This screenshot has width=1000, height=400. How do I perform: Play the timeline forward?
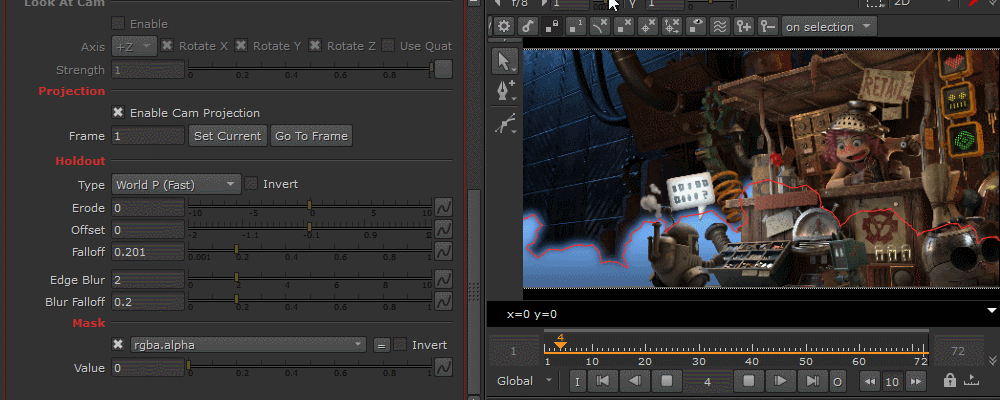click(780, 381)
